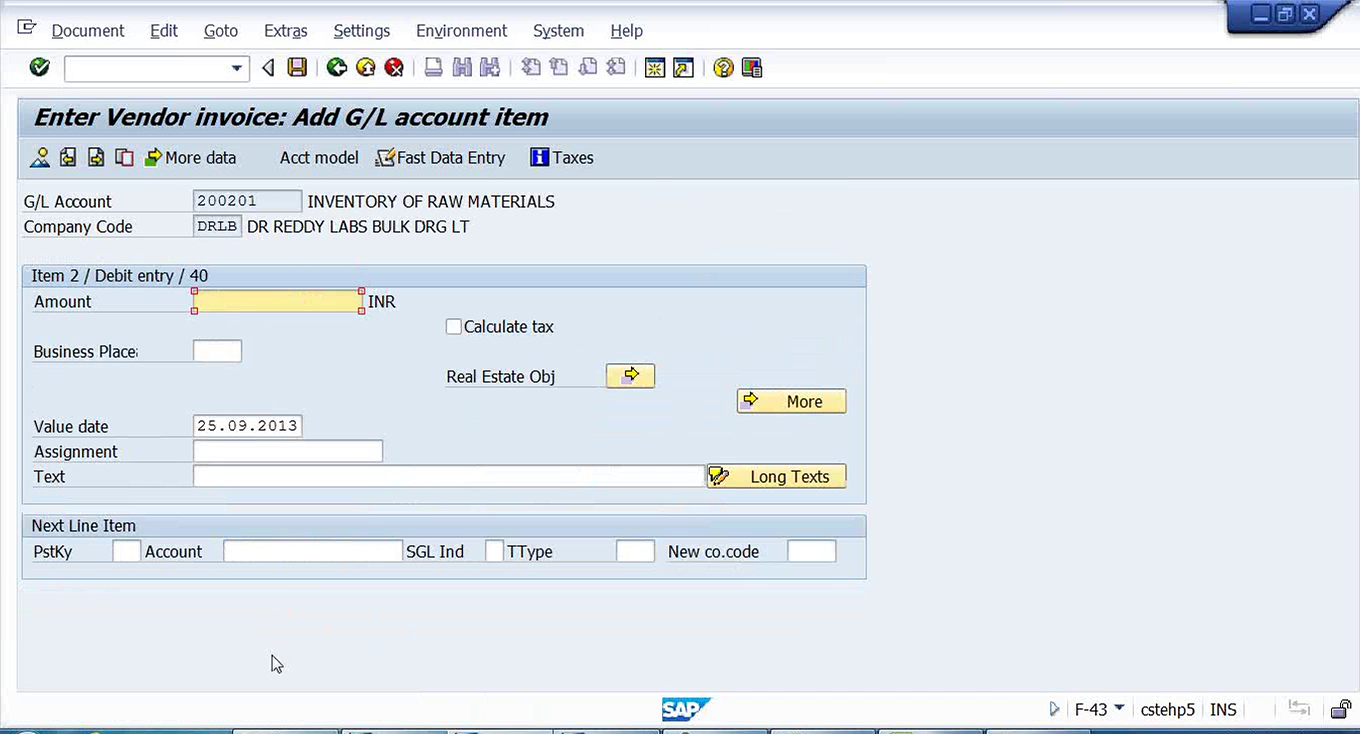The image size is (1360, 734).
Task: Click the TType input field
Action: (x=635, y=551)
